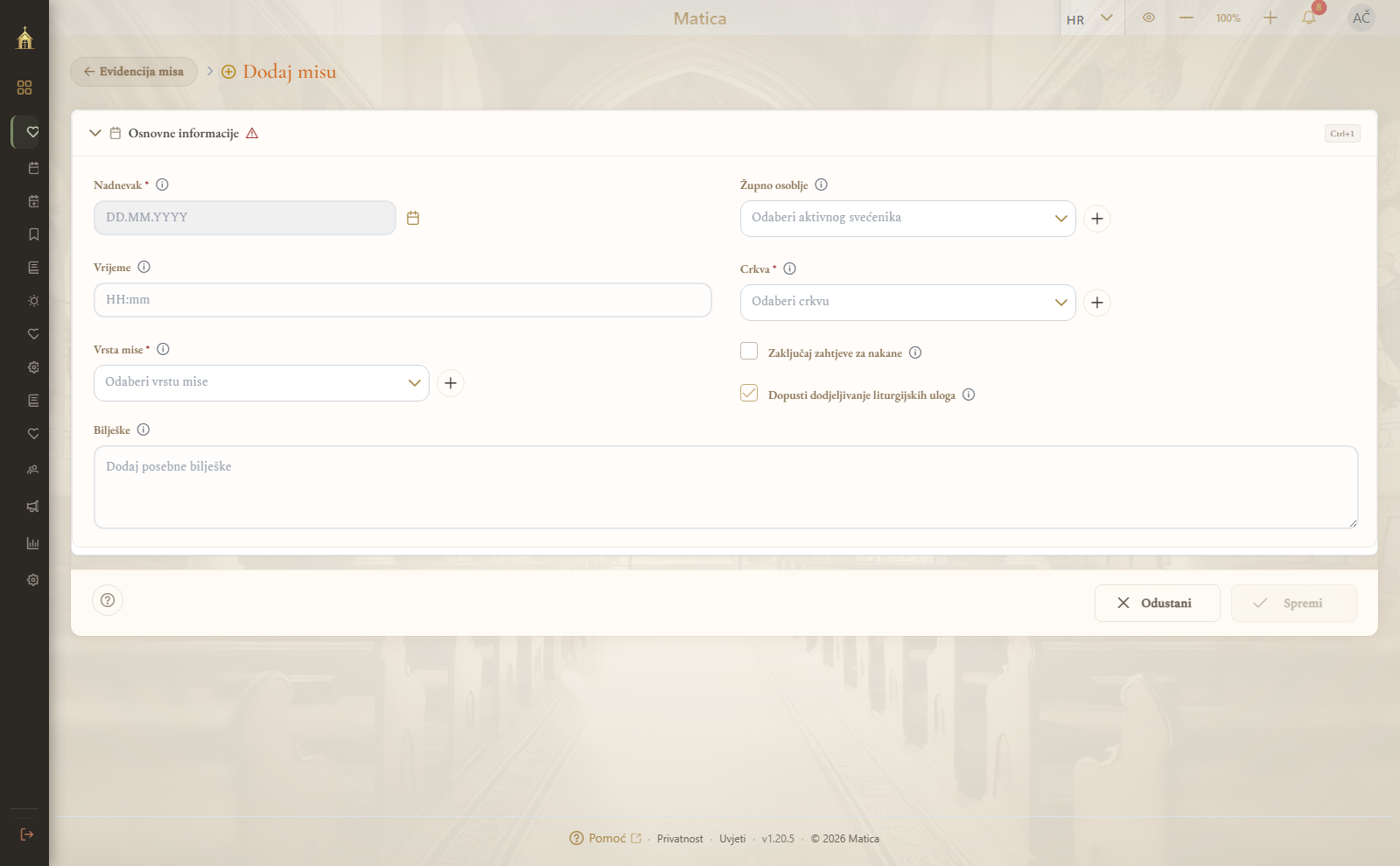Click the zoom in plus control
This screenshot has width=1400, height=866.
click(1270, 17)
